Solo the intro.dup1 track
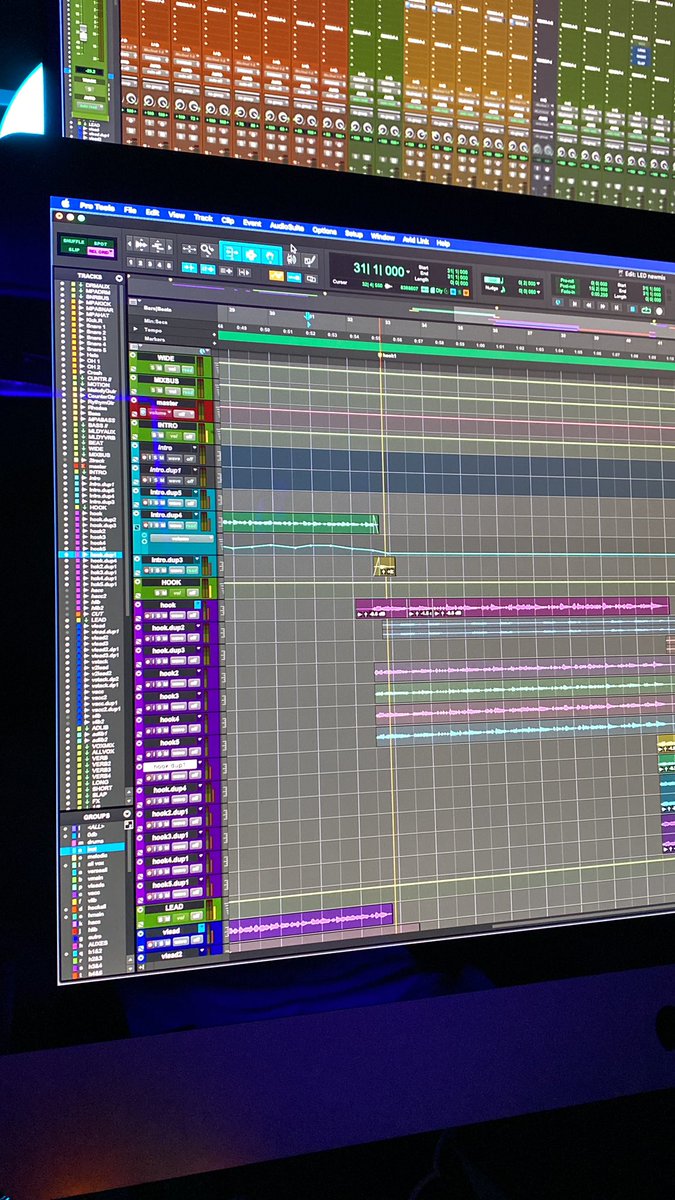 pos(155,480)
